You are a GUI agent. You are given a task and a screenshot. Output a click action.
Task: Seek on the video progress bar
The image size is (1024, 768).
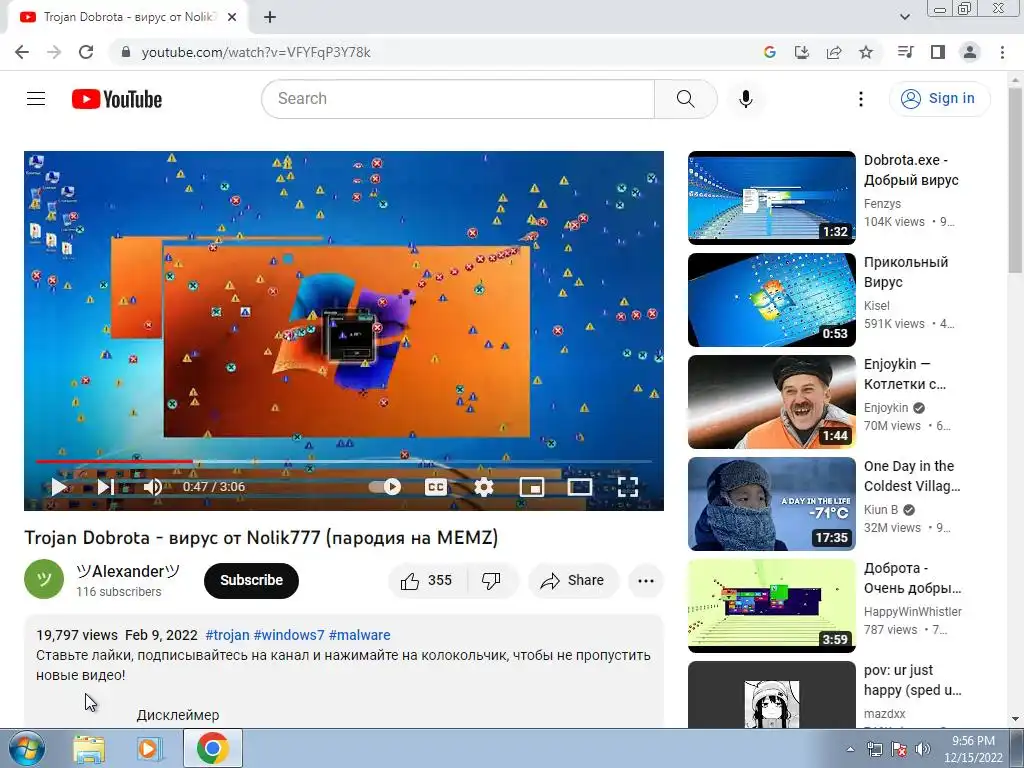(x=344, y=462)
